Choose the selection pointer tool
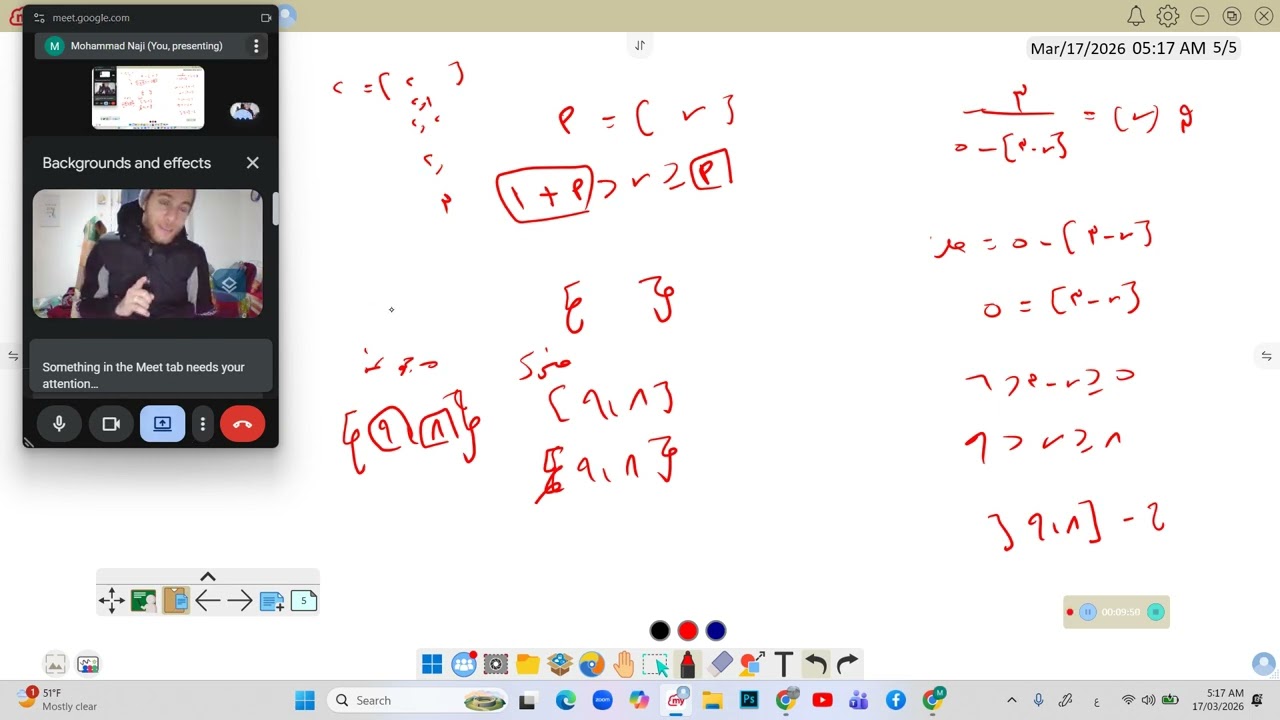This screenshot has height=720, width=1280. 655,664
